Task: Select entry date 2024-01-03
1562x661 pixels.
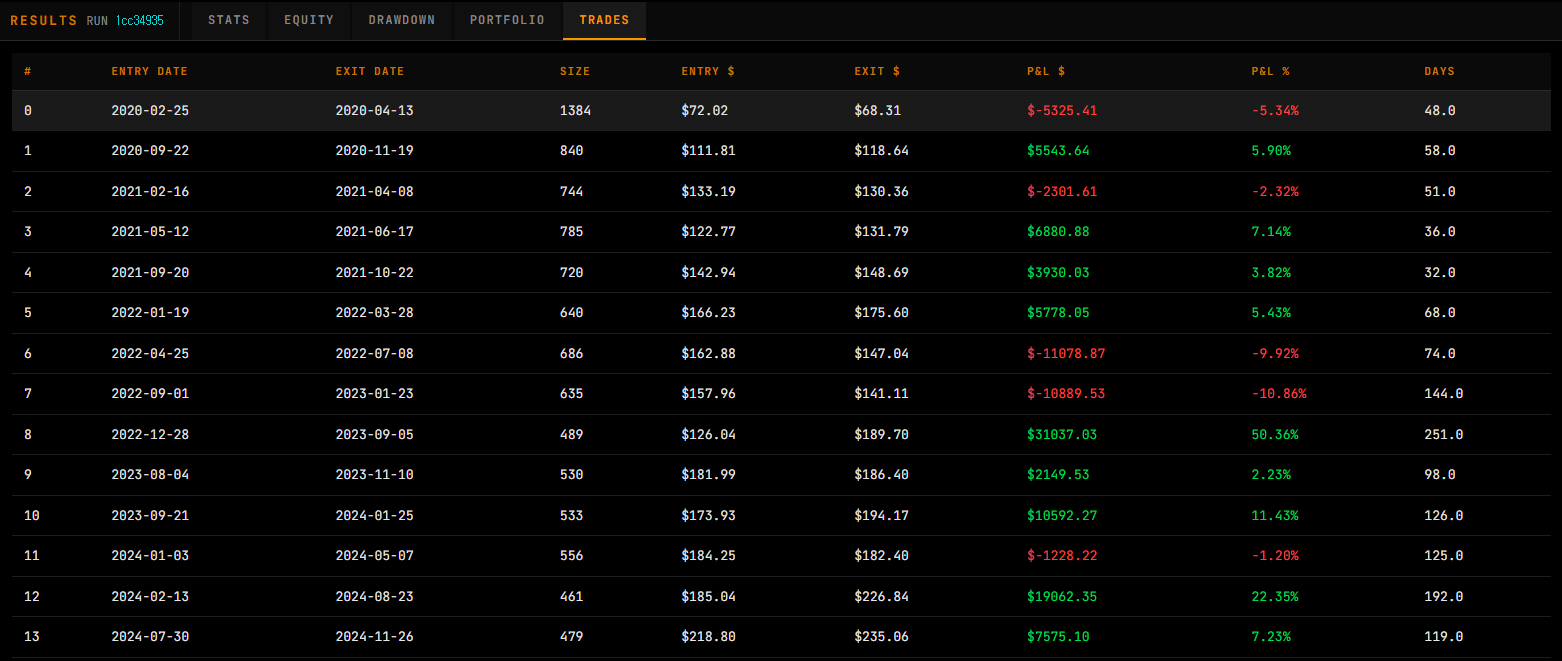Action: (x=150, y=556)
